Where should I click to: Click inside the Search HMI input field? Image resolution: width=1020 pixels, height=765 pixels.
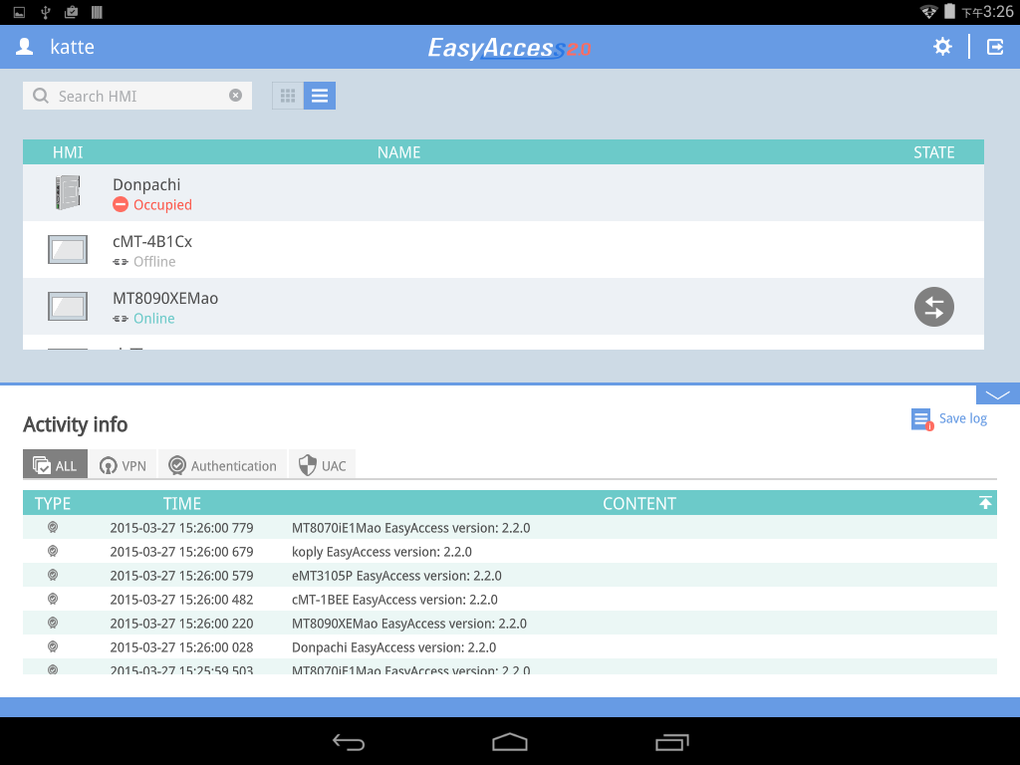[x=140, y=95]
